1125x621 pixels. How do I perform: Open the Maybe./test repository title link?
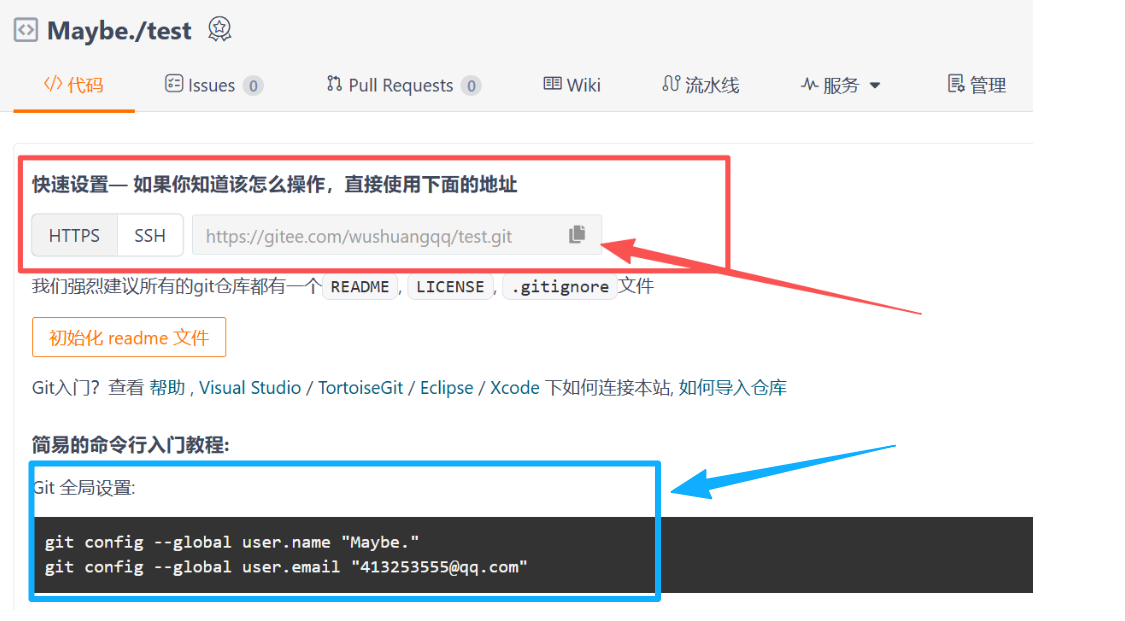[119, 31]
